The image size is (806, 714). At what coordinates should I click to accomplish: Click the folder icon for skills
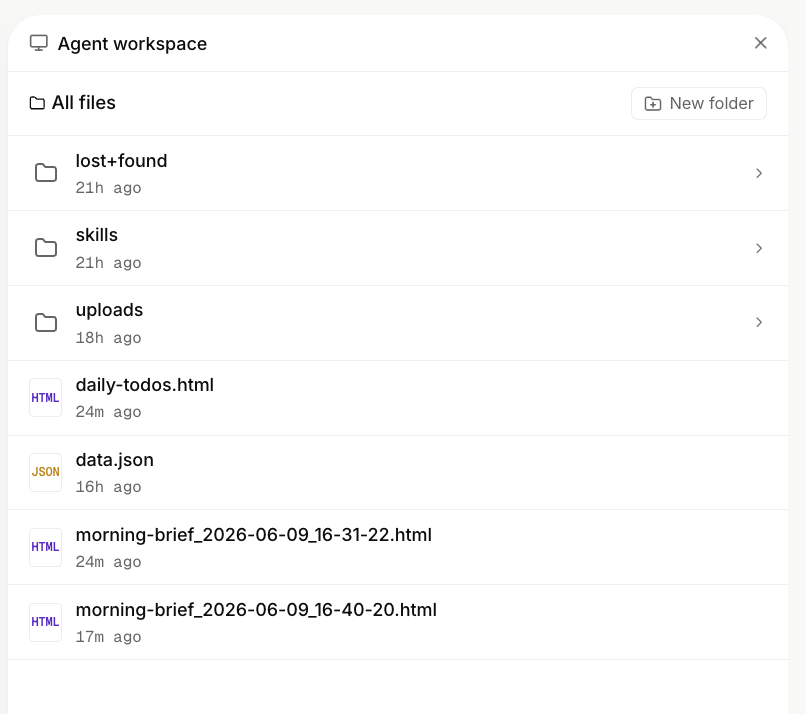(x=46, y=248)
